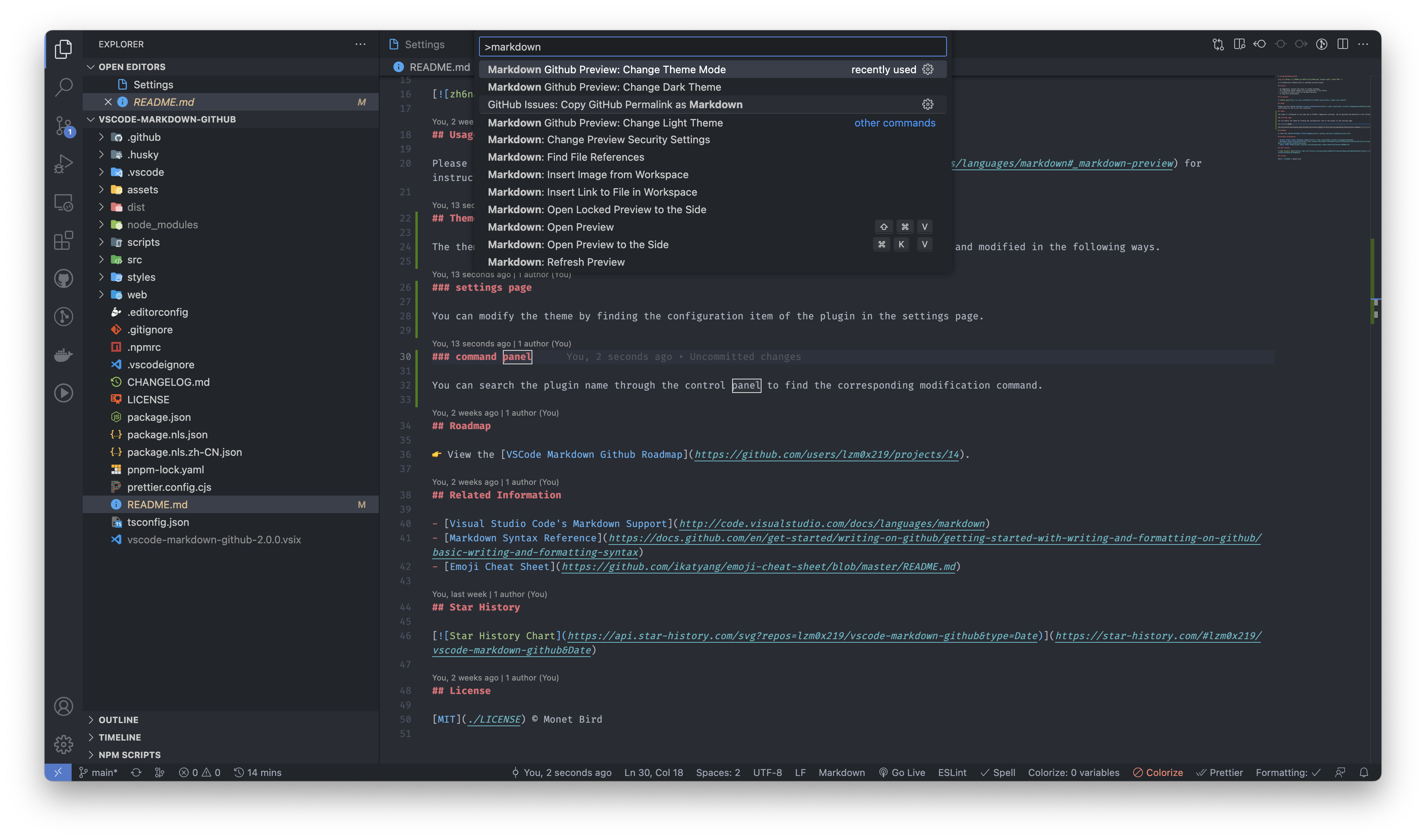Image resolution: width=1426 pixels, height=840 pixels.
Task: Open the Extensions view from the activity bar
Action: (63, 240)
